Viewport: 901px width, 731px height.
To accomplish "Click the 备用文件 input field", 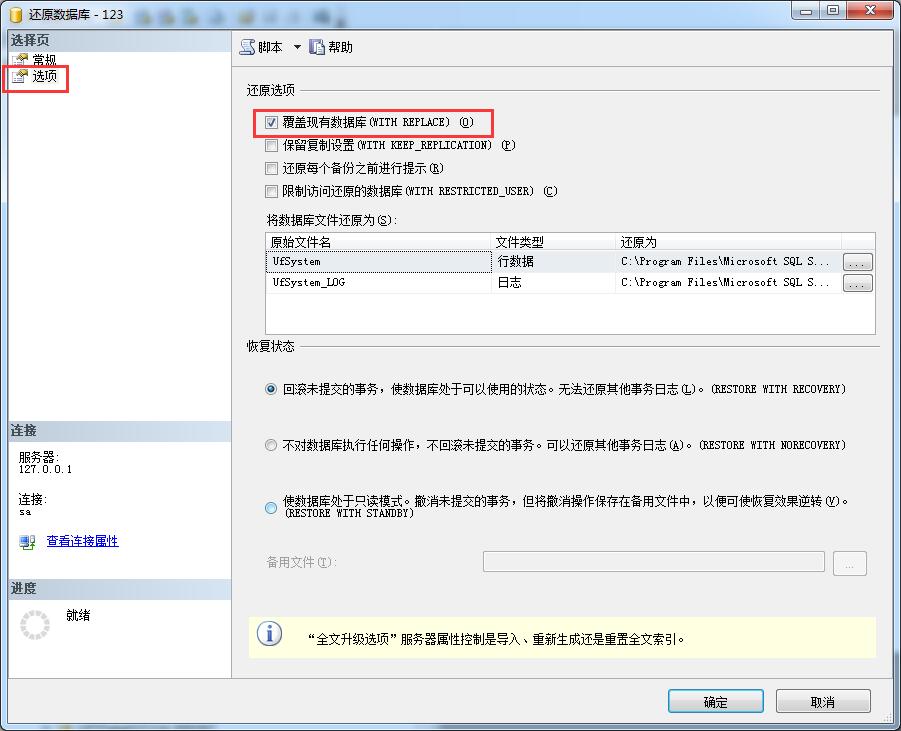I will pyautogui.click(x=654, y=561).
